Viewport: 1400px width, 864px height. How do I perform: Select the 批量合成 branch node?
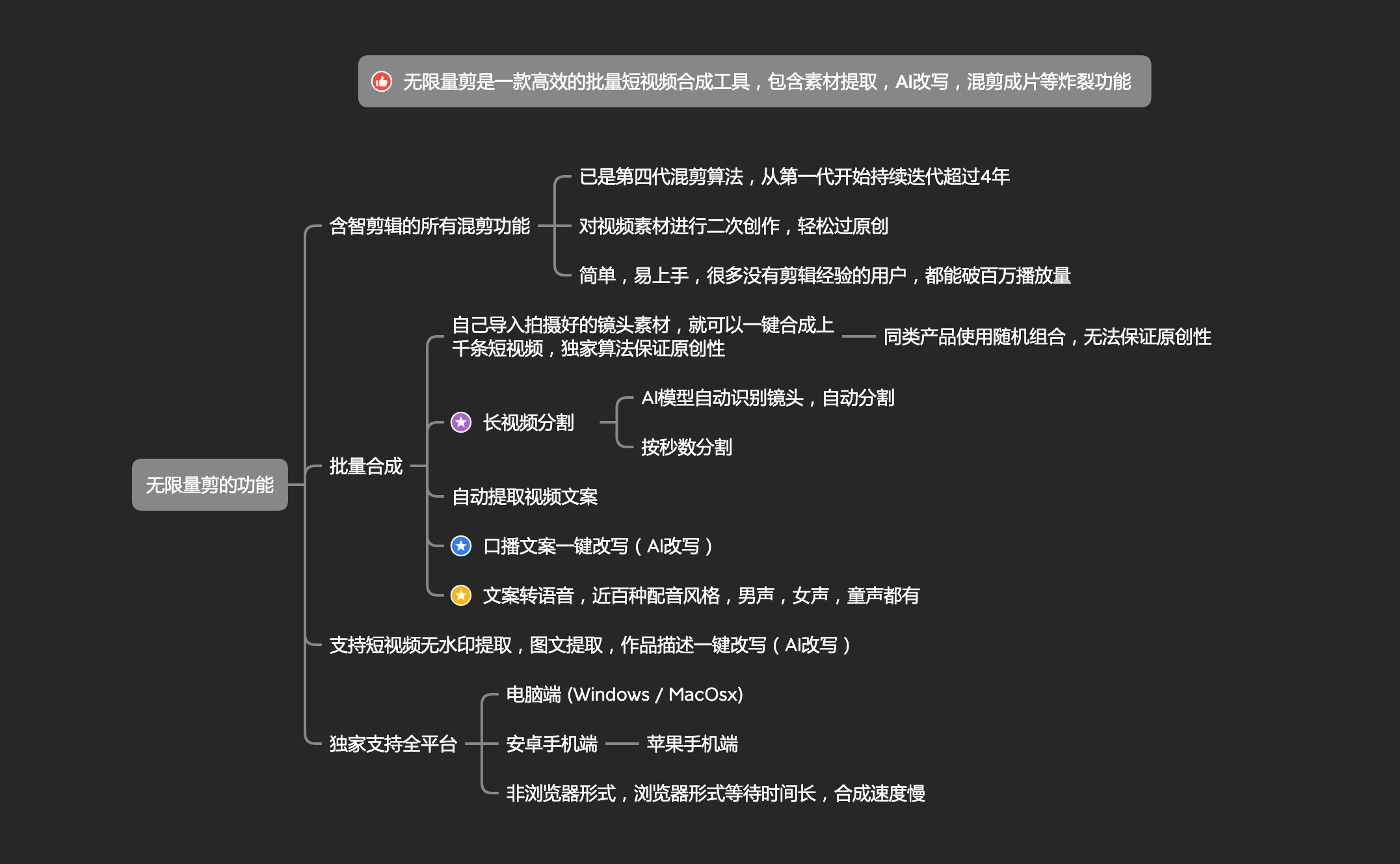pyautogui.click(x=365, y=466)
